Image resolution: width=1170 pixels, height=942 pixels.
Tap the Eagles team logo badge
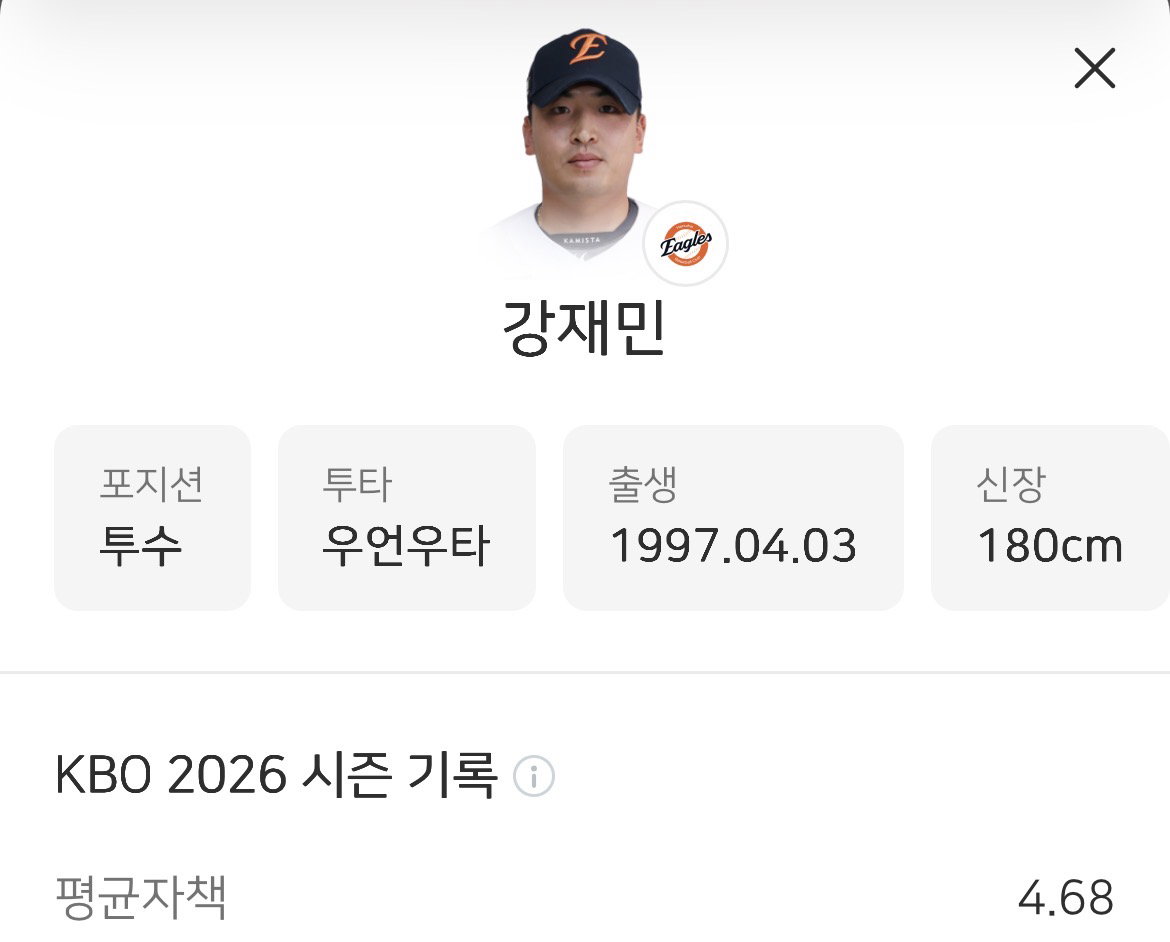click(x=685, y=243)
